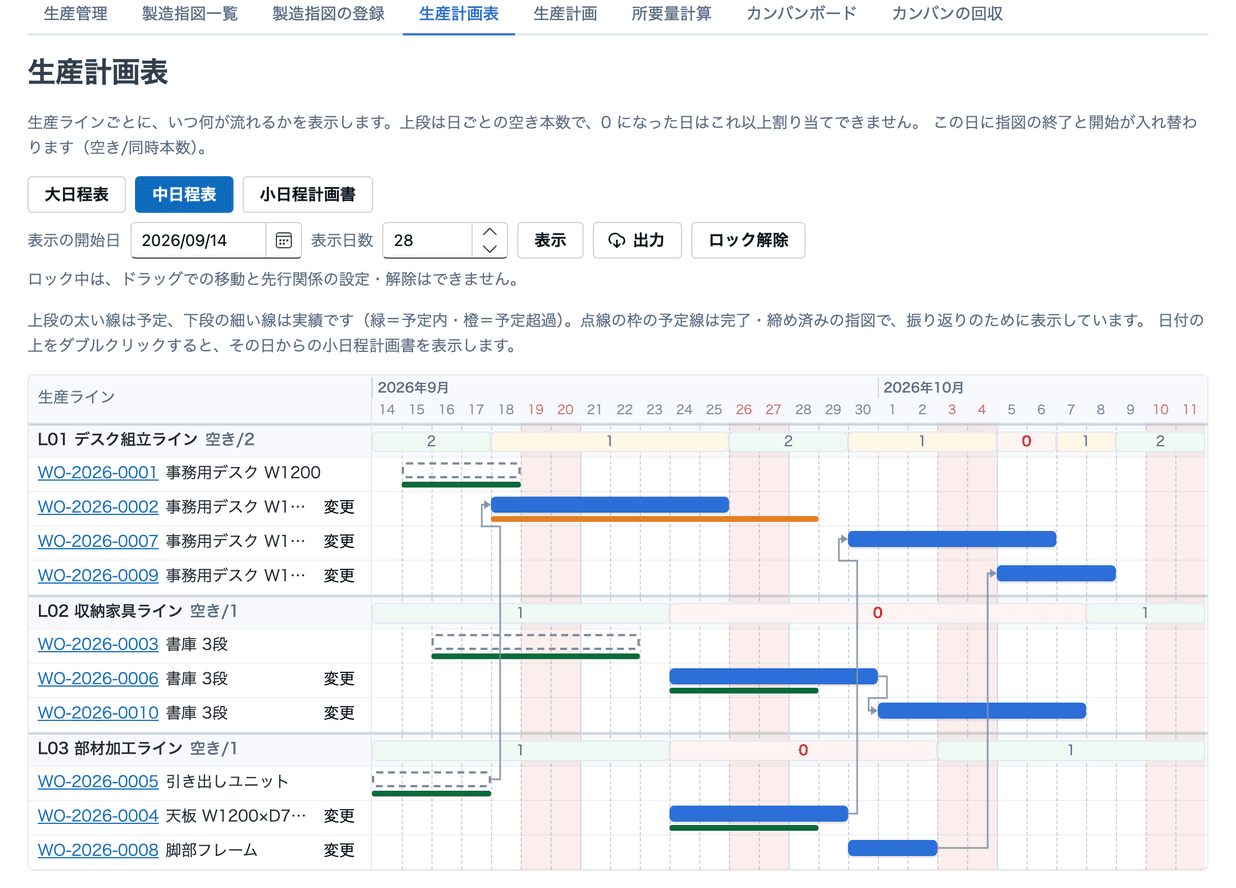Open work order WO-2026-0005
Screen dimensions: 1236x888
click(98, 781)
